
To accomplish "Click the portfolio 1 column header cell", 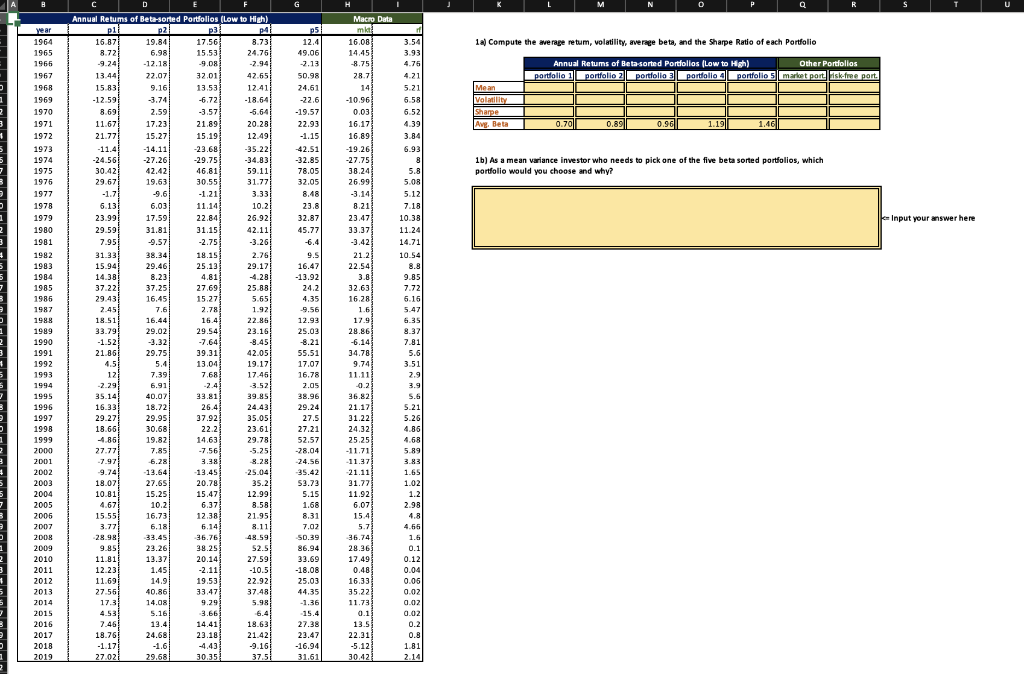I will 553,76.
